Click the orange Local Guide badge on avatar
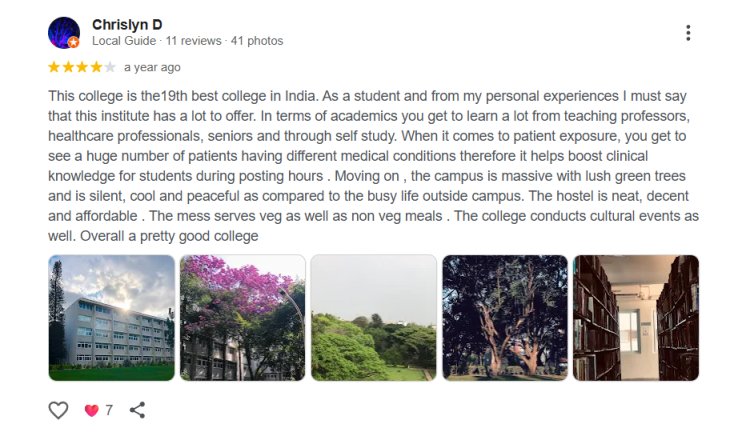 (74, 43)
